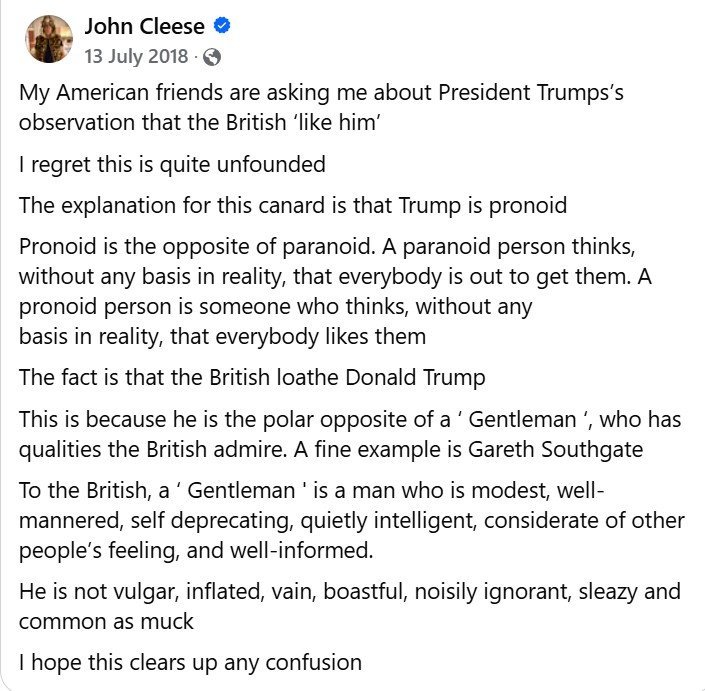The image size is (705, 691).
Task: Click the name 'Gareth Southgate' in the text
Action: click(555, 449)
